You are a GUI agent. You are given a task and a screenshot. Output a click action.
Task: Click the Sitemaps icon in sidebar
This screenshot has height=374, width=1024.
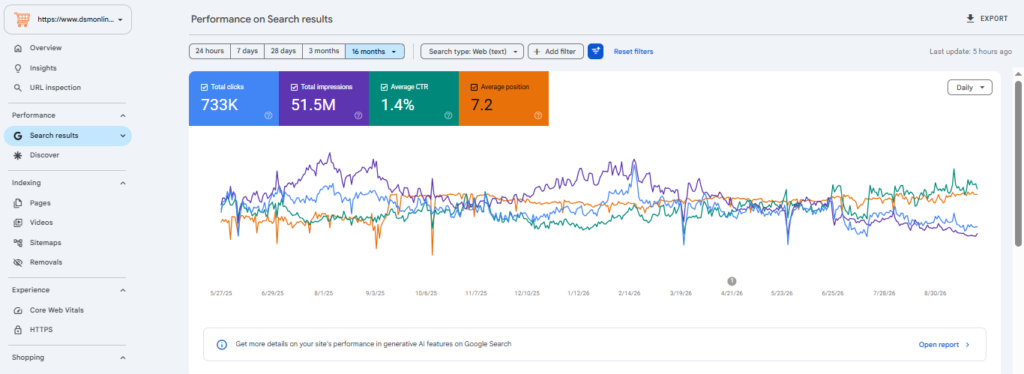tap(18, 242)
